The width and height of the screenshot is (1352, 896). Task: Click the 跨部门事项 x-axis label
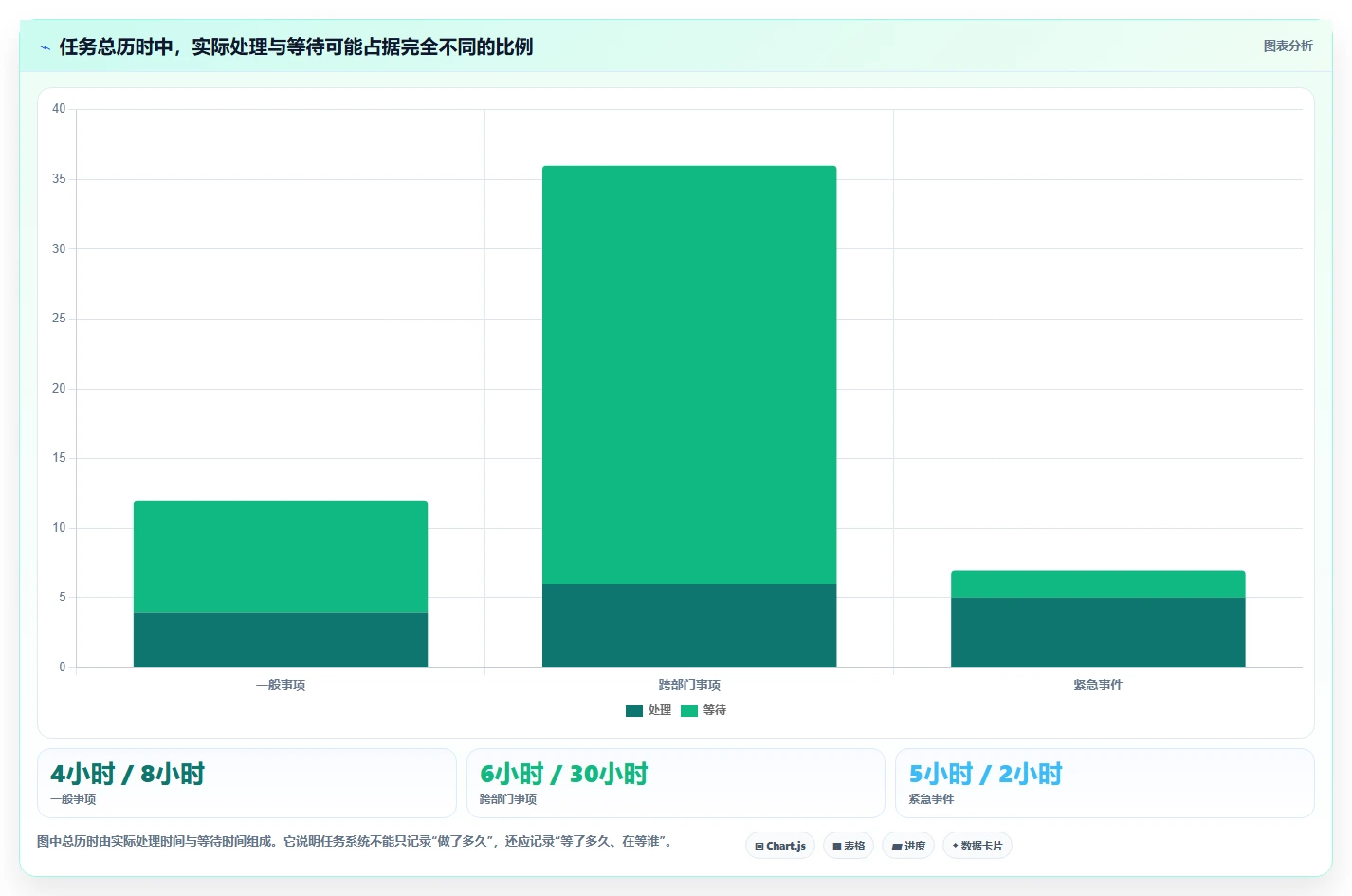point(689,686)
